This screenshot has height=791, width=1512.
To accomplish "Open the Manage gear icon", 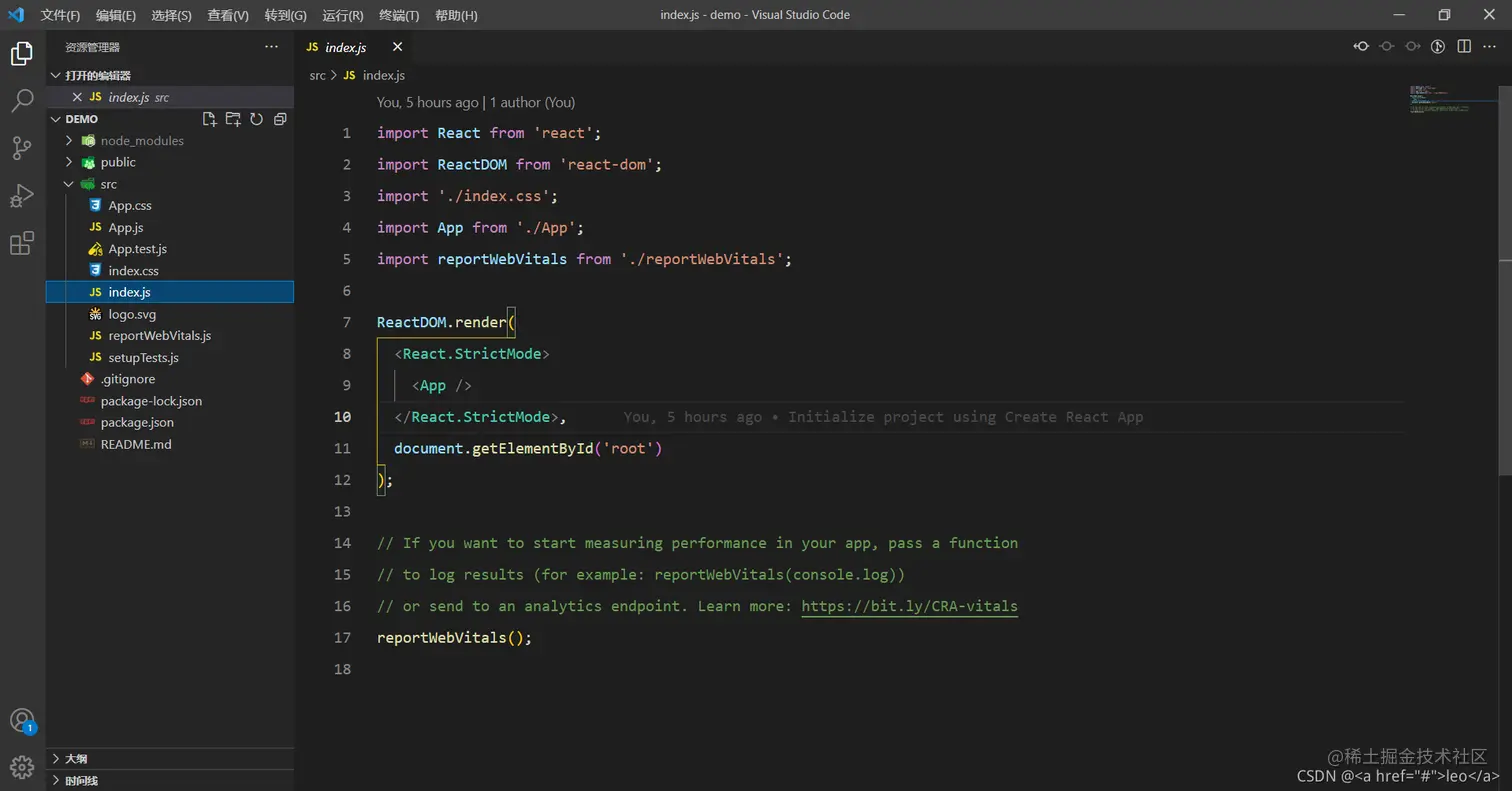I will [x=22, y=768].
